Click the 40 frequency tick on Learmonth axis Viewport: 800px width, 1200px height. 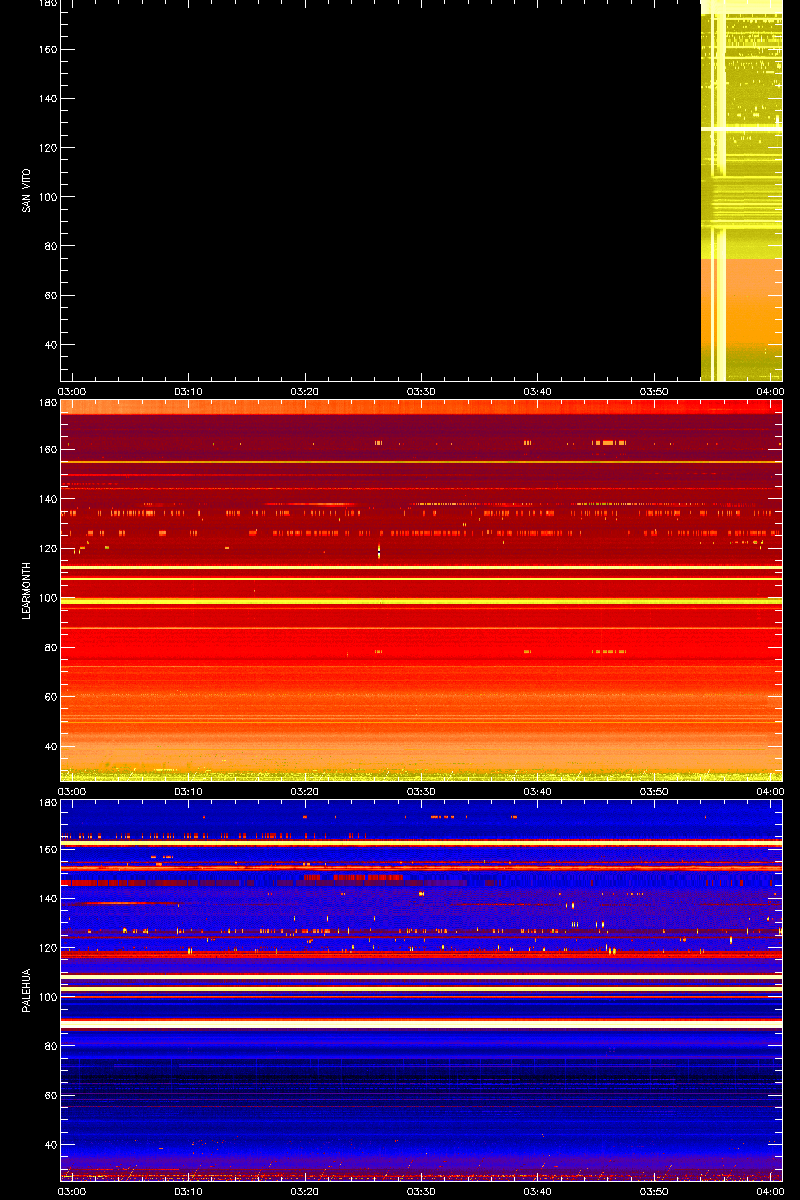pos(50,746)
